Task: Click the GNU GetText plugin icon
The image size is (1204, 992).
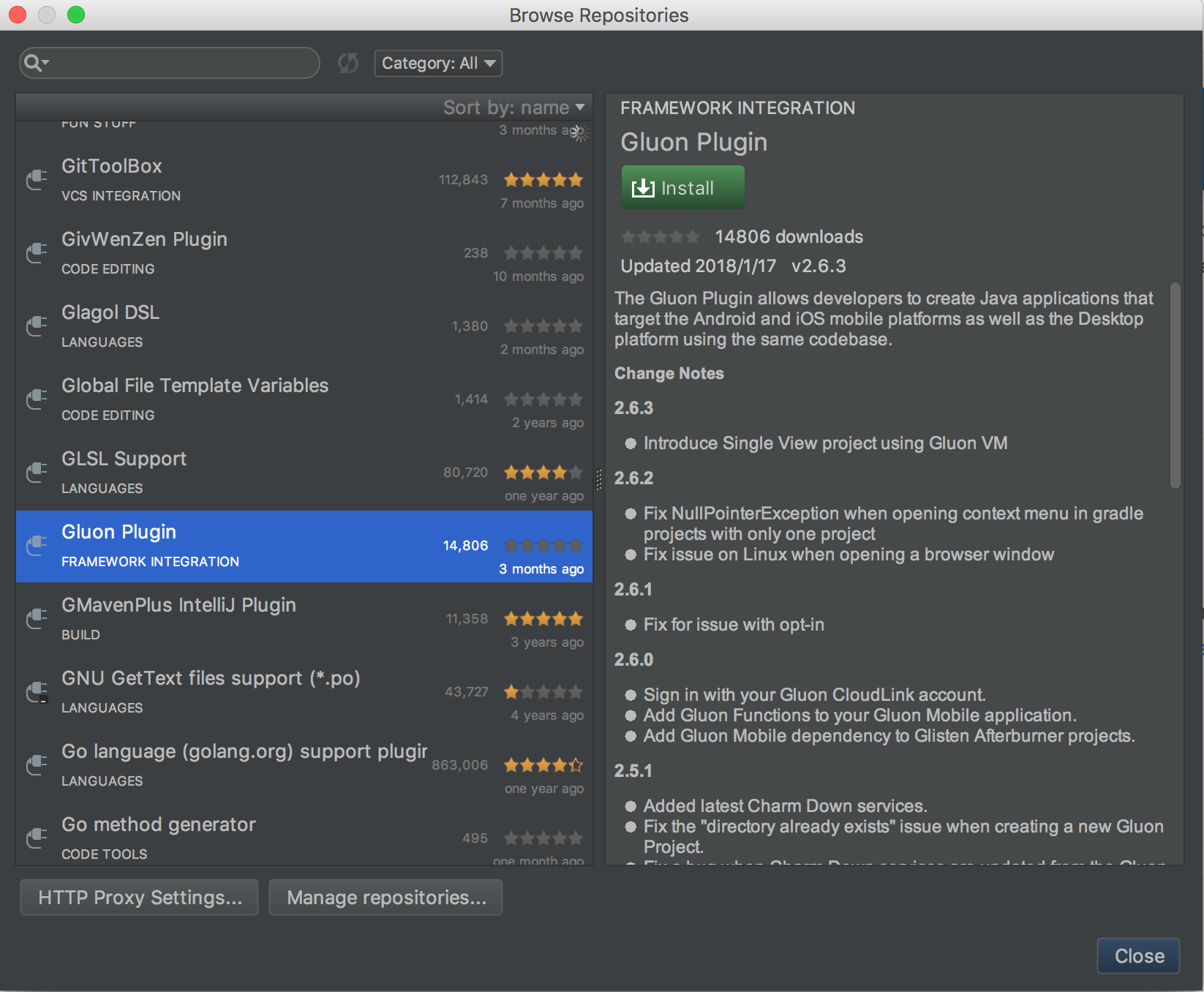Action: coord(37,691)
